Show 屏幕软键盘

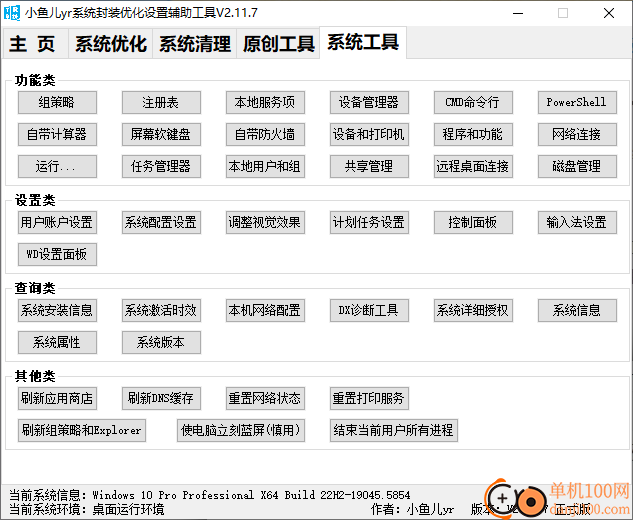click(x=161, y=134)
